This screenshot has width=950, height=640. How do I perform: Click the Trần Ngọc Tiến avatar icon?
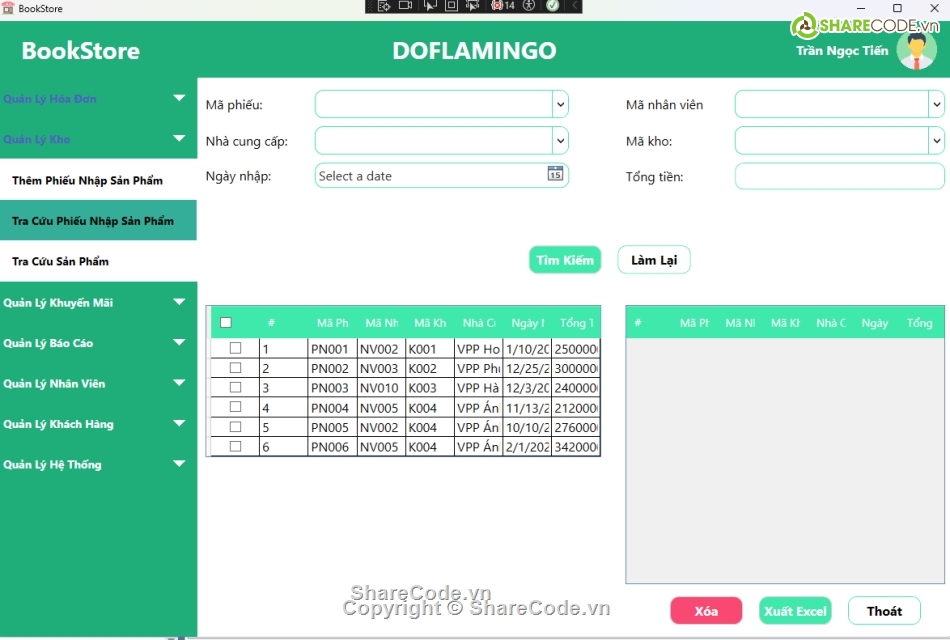point(916,50)
